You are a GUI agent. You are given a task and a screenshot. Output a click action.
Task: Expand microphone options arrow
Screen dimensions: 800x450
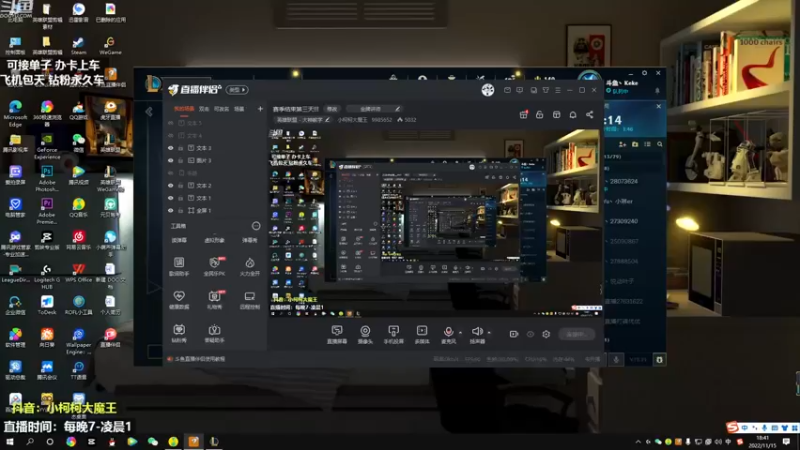[460, 333]
